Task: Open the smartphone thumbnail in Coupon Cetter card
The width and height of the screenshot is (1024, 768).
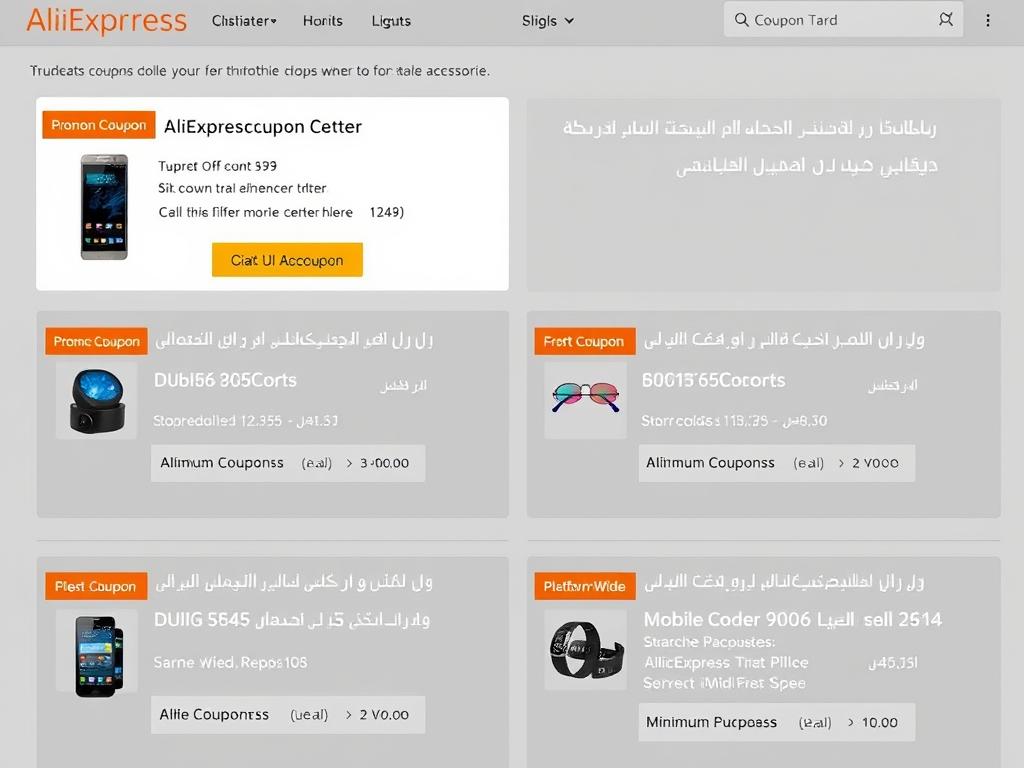Action: [x=104, y=207]
